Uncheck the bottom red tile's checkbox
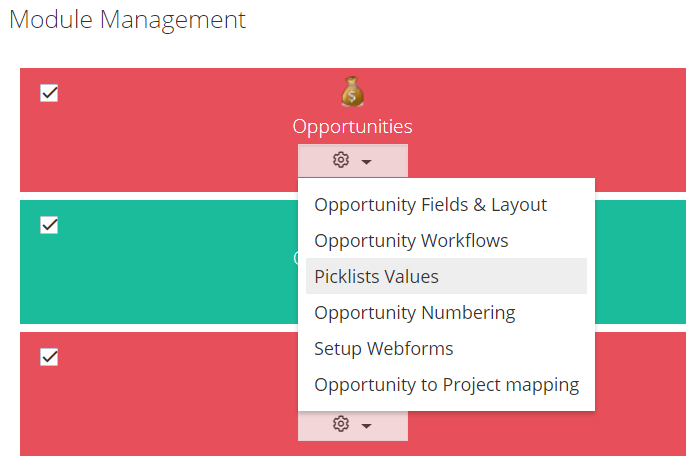Screen dimensions: 699x459 [x=49, y=357]
